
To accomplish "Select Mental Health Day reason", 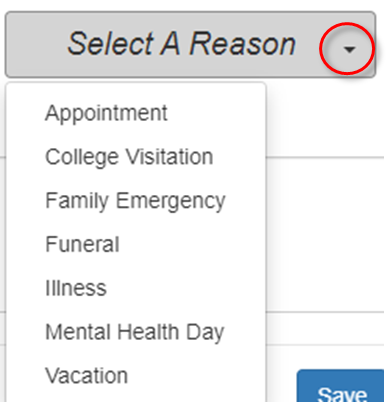I will (135, 332).
